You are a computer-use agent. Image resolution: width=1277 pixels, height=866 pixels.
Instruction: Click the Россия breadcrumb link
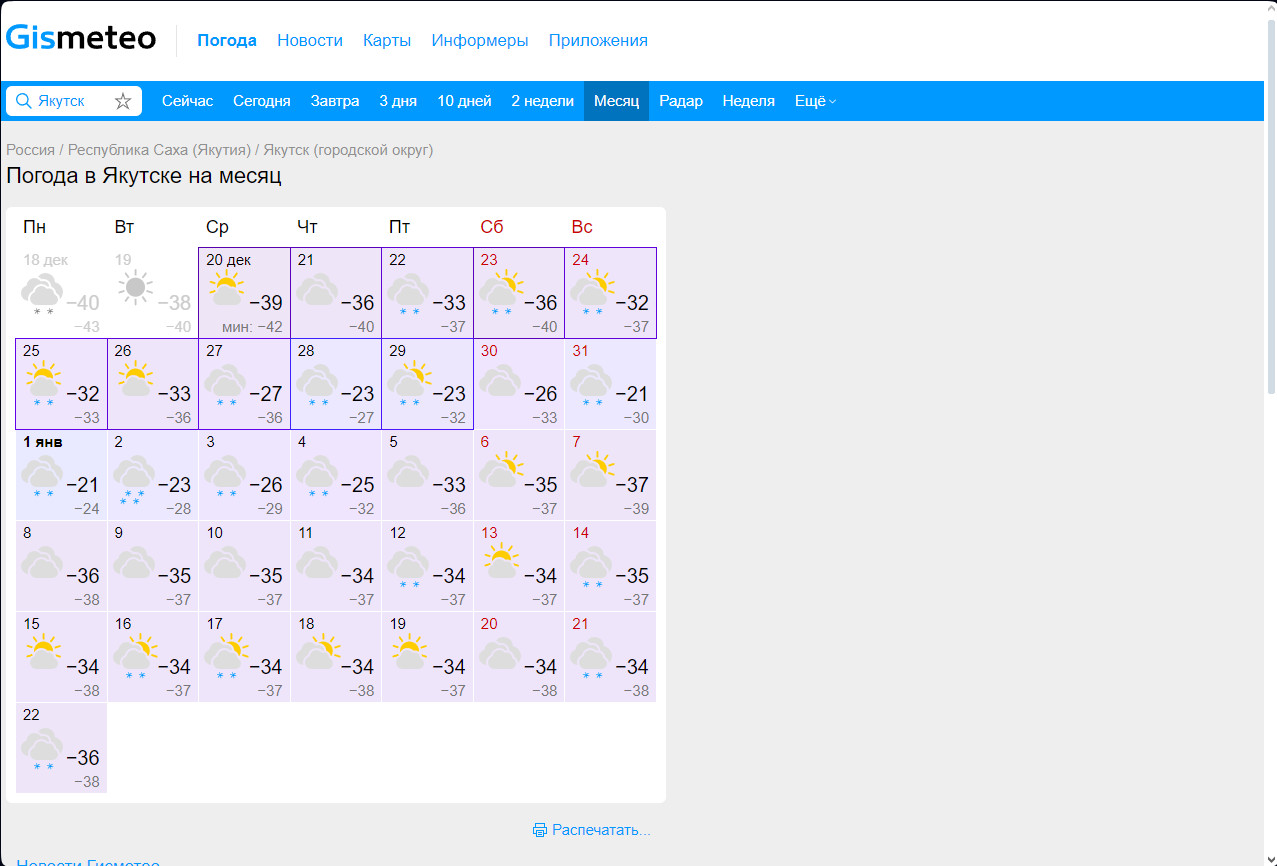pyautogui.click(x=31, y=150)
